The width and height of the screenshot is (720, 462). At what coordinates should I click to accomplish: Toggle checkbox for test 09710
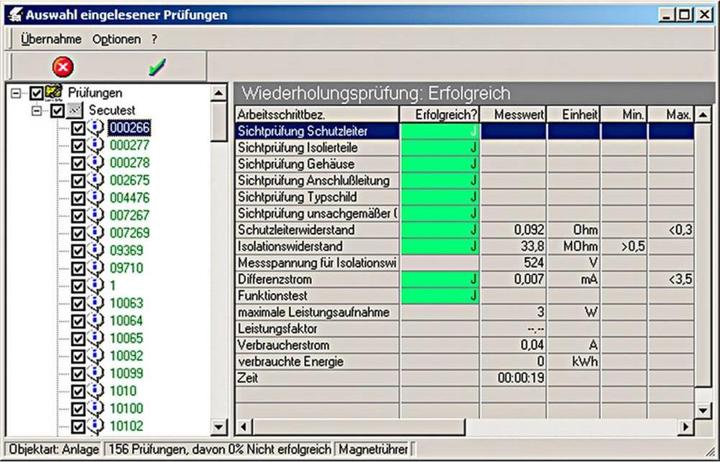(x=78, y=268)
